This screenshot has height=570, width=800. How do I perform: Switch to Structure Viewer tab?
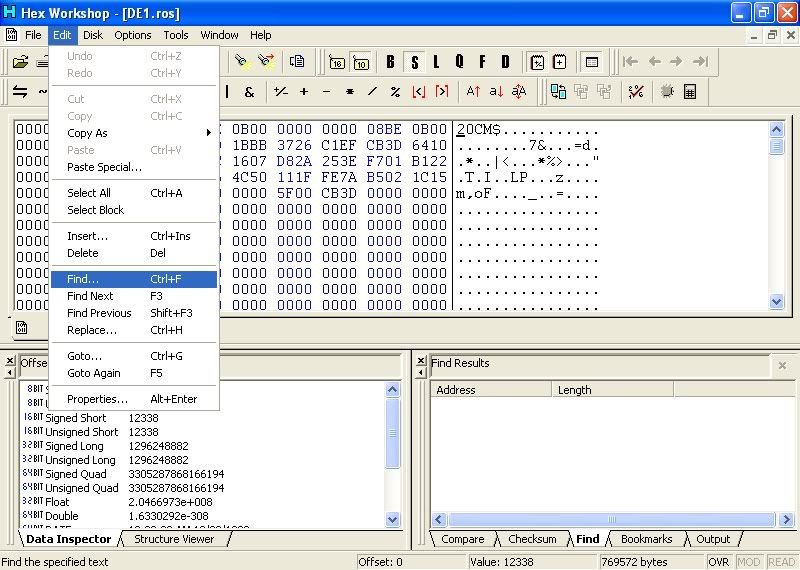174,539
